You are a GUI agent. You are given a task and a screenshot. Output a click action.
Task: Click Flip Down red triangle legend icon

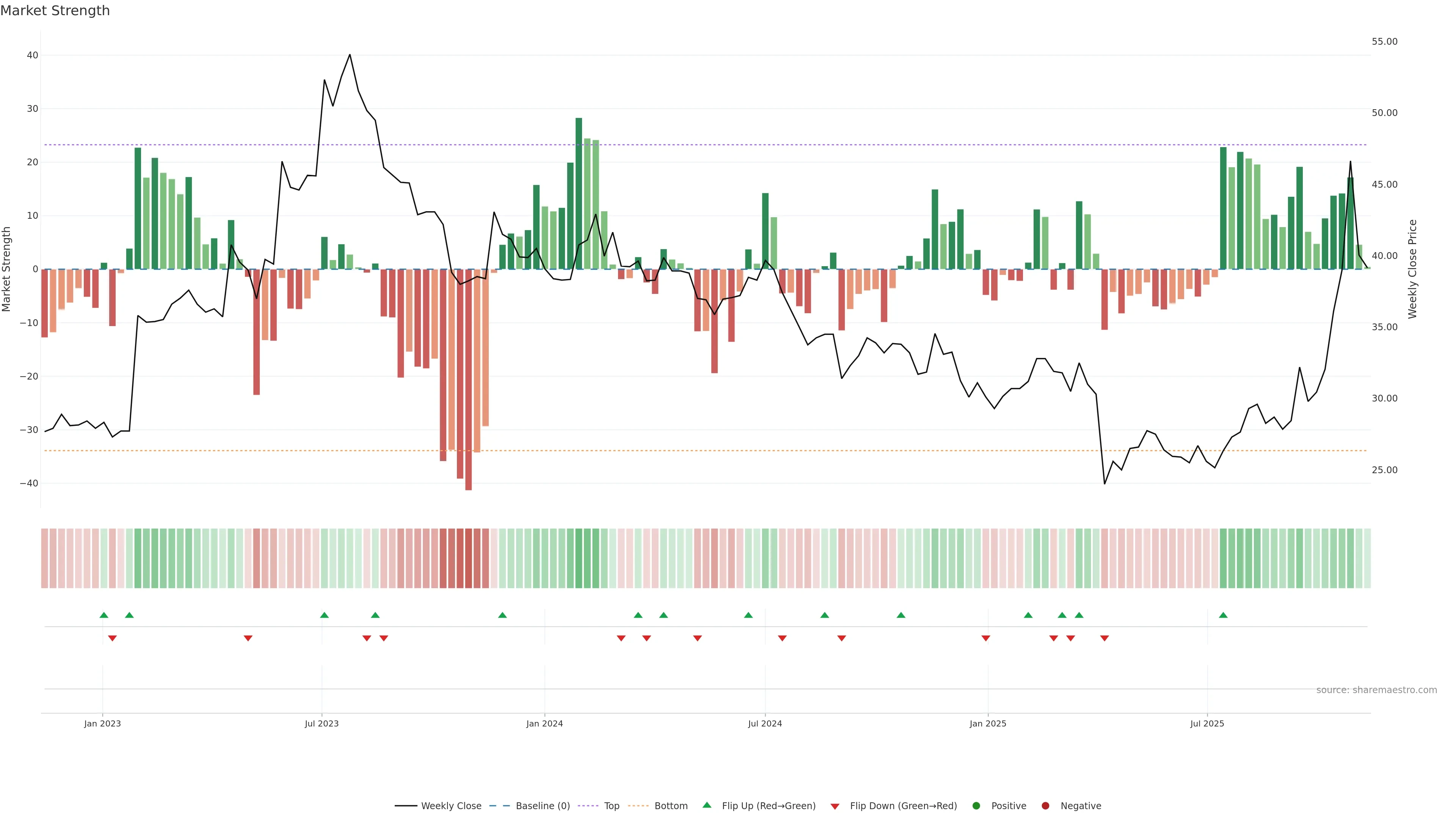click(835, 806)
